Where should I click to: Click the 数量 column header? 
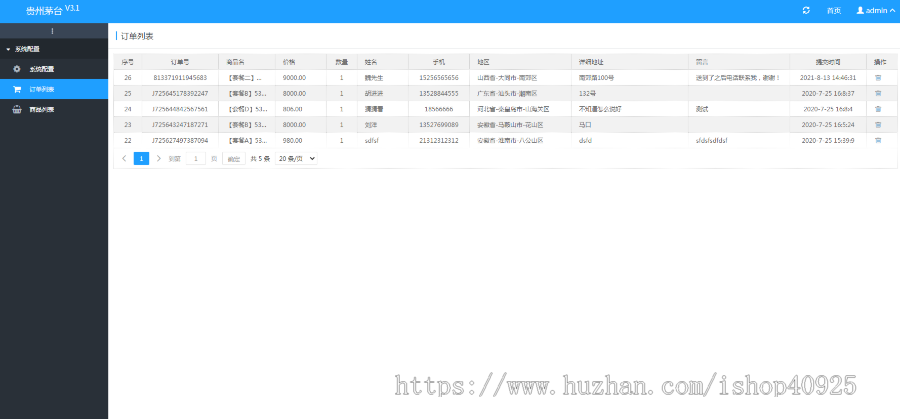[342, 61]
